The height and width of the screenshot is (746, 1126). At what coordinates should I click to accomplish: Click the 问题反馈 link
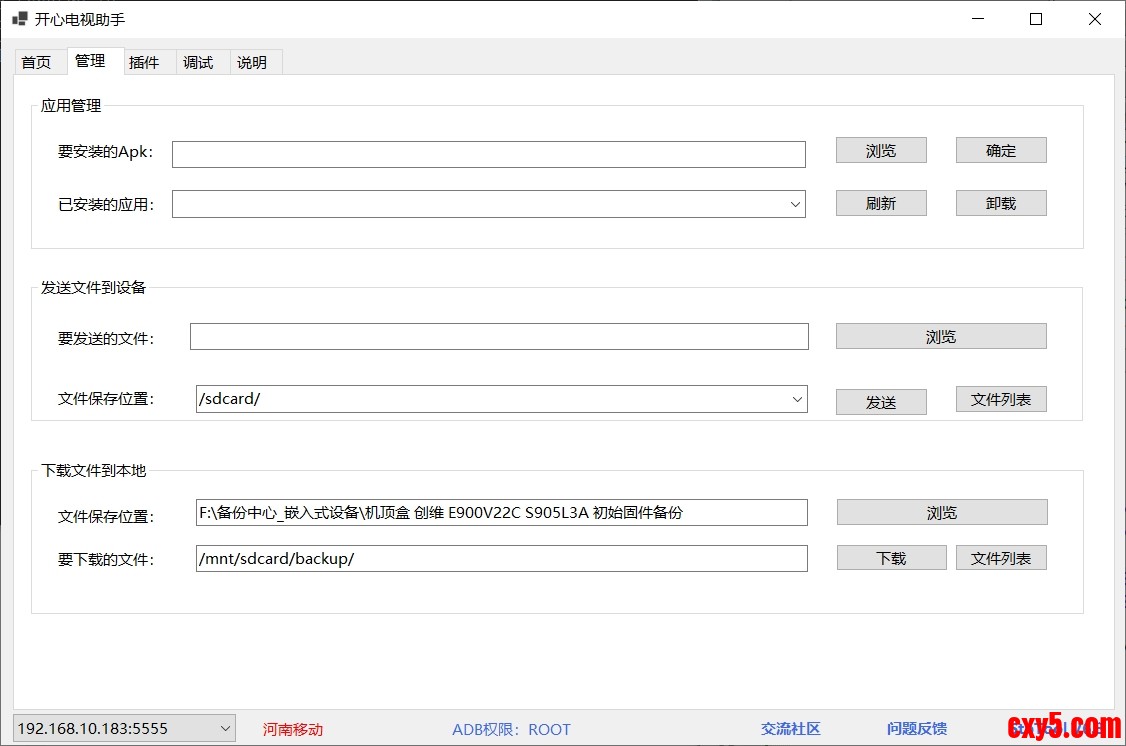(916, 729)
